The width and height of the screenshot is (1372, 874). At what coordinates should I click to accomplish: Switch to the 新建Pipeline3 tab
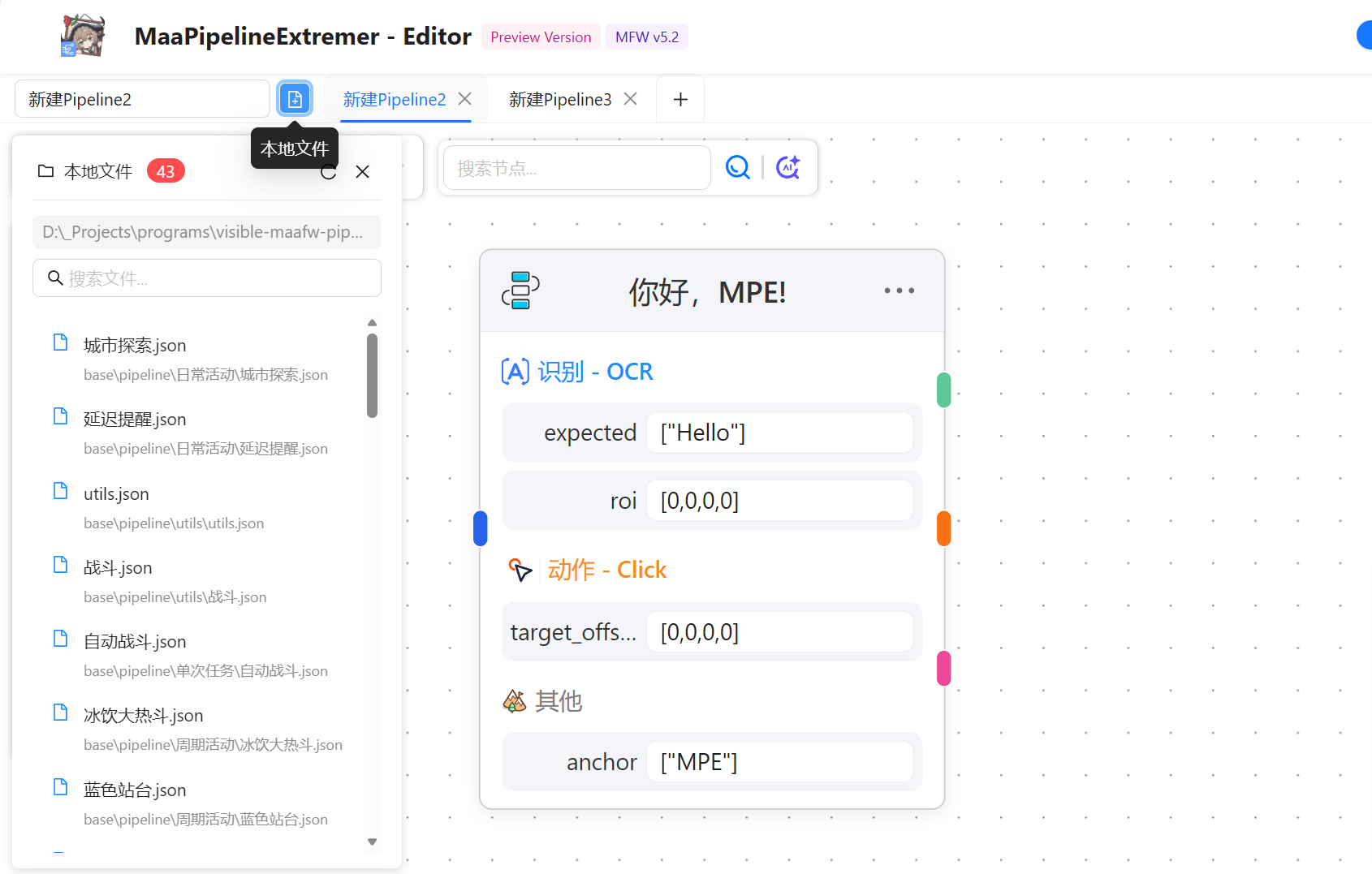pyautogui.click(x=559, y=99)
